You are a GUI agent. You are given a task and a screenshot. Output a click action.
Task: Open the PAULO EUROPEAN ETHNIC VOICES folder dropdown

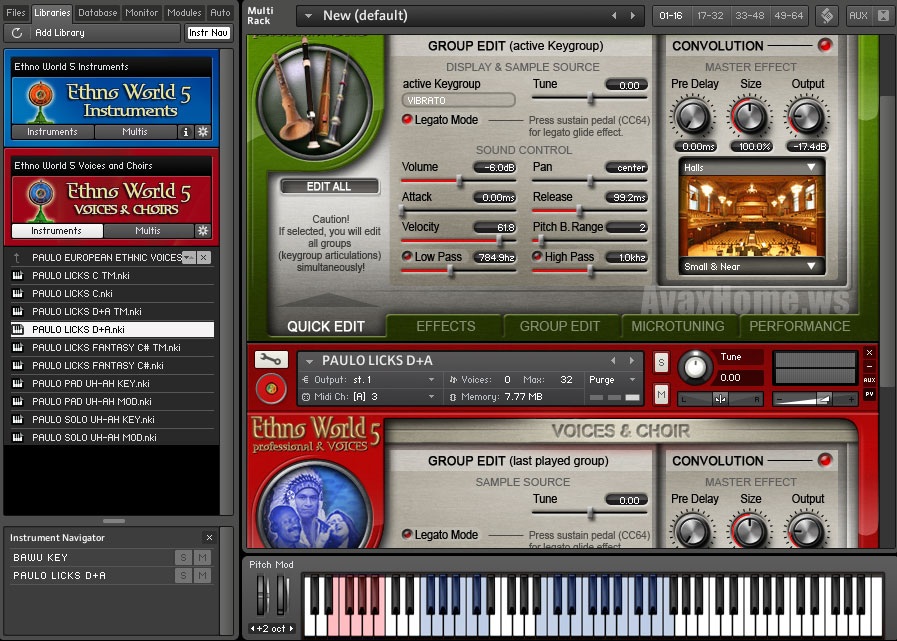(x=189, y=258)
